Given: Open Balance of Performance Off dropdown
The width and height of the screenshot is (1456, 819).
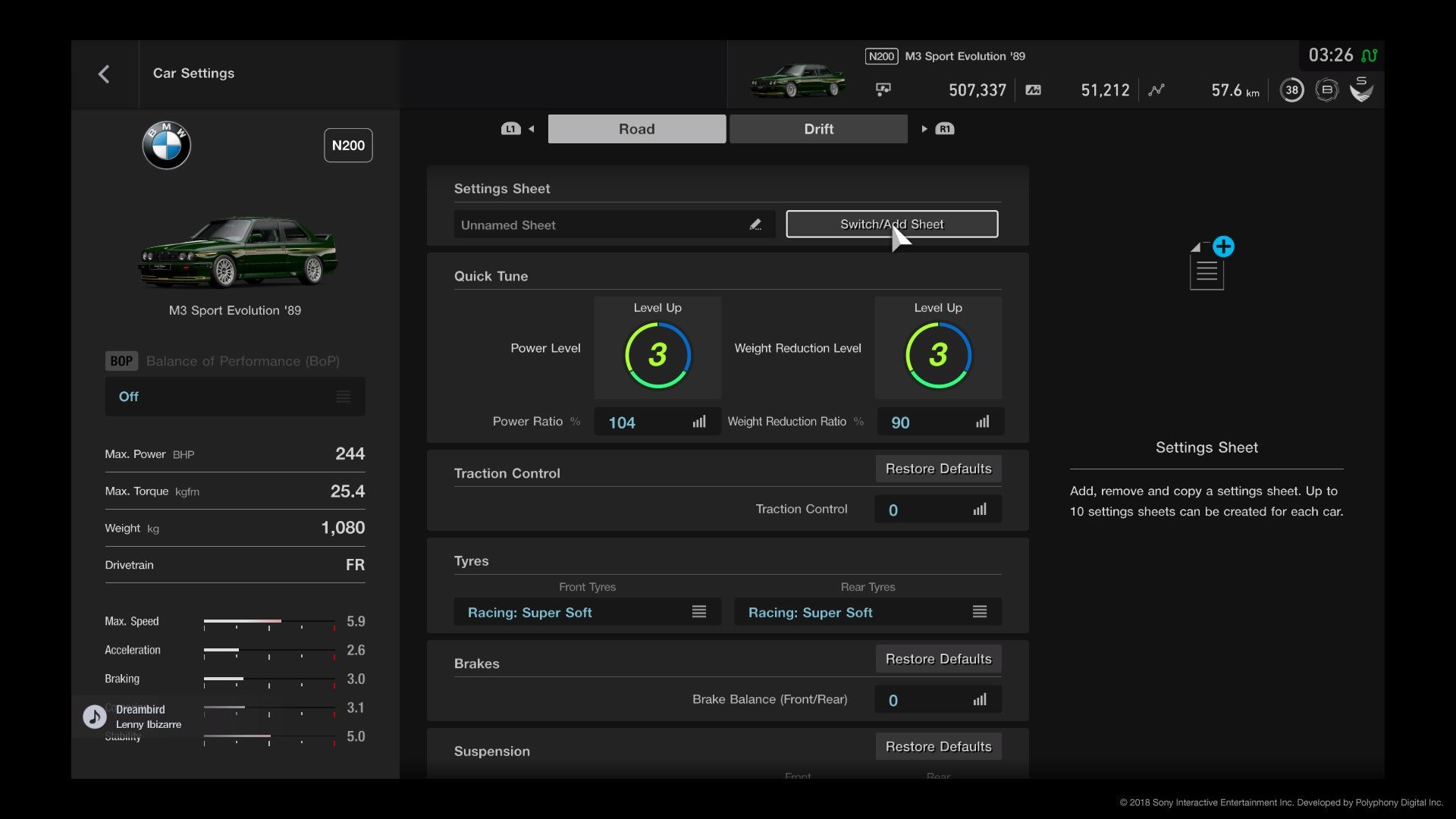Looking at the screenshot, I should (235, 397).
